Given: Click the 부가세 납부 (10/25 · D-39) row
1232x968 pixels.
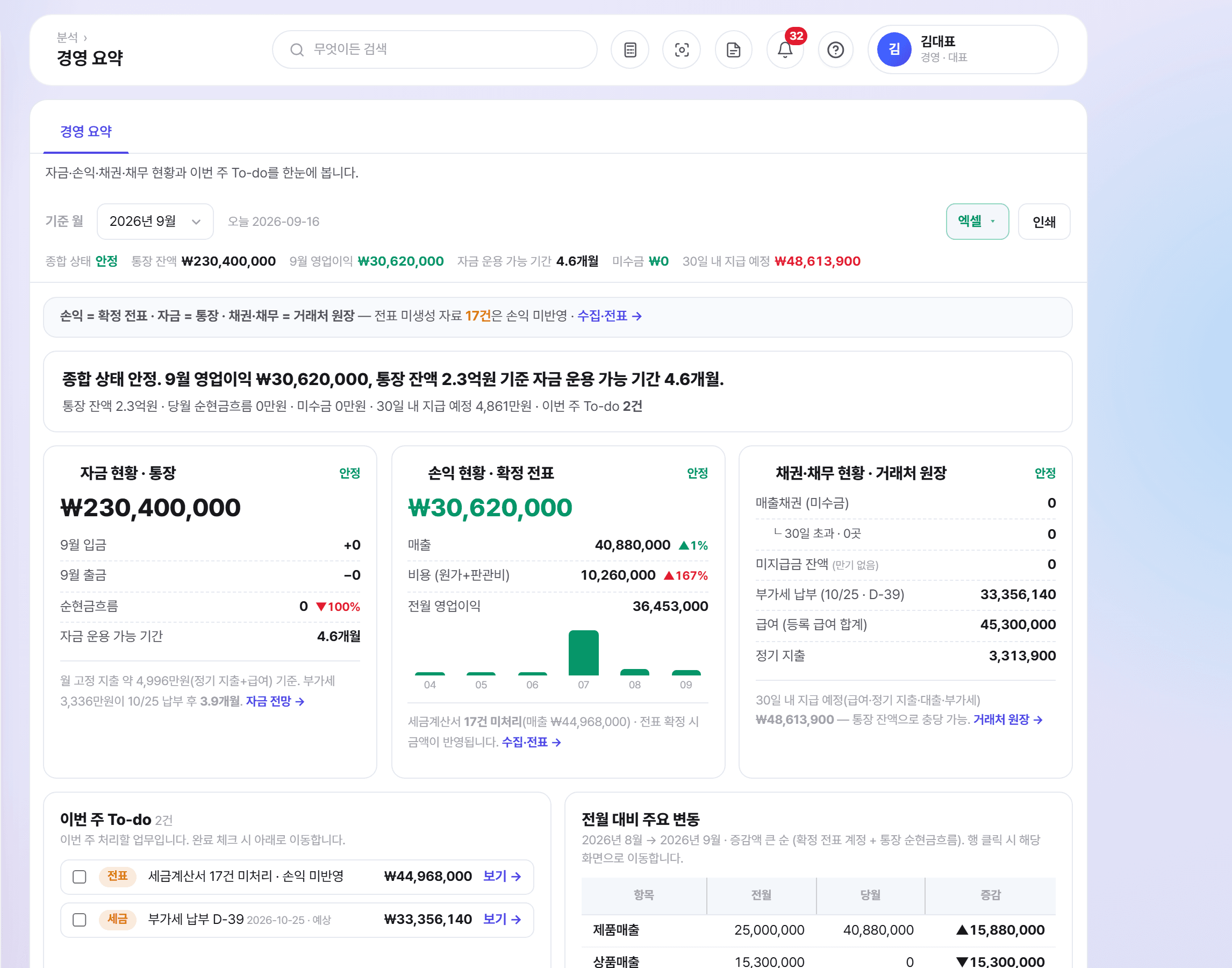Looking at the screenshot, I should [905, 595].
